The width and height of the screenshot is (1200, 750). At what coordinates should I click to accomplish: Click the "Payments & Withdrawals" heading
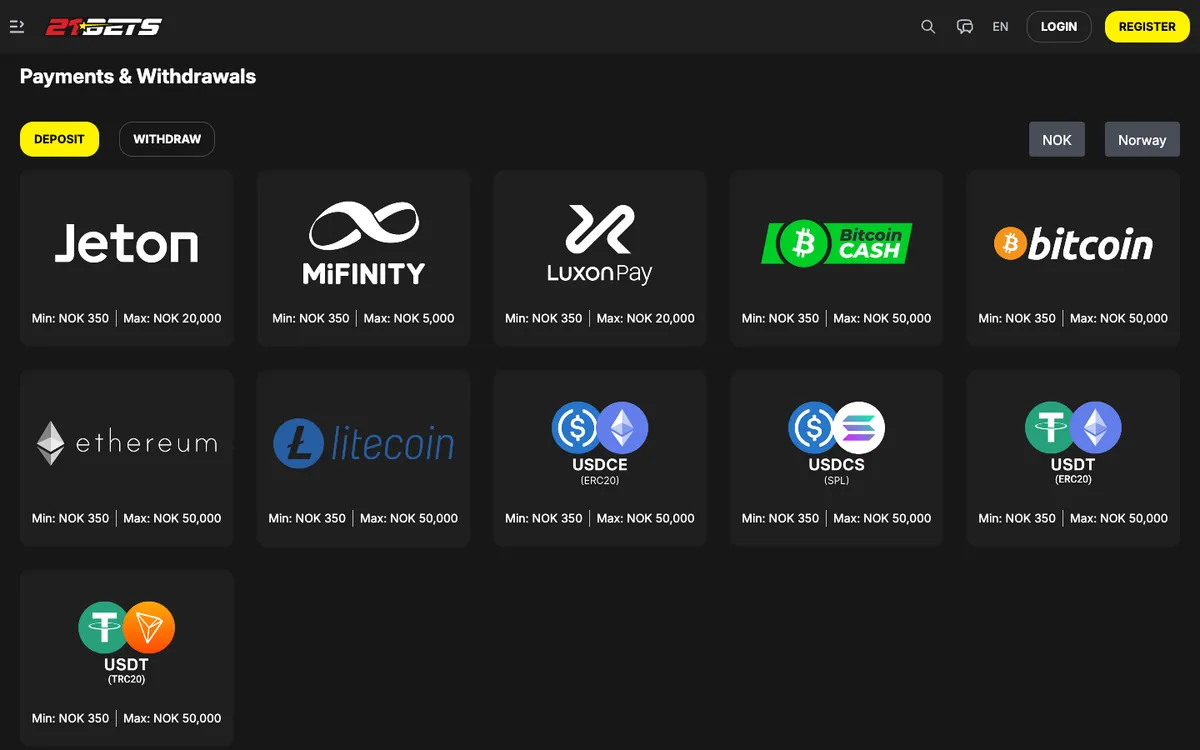pos(138,76)
